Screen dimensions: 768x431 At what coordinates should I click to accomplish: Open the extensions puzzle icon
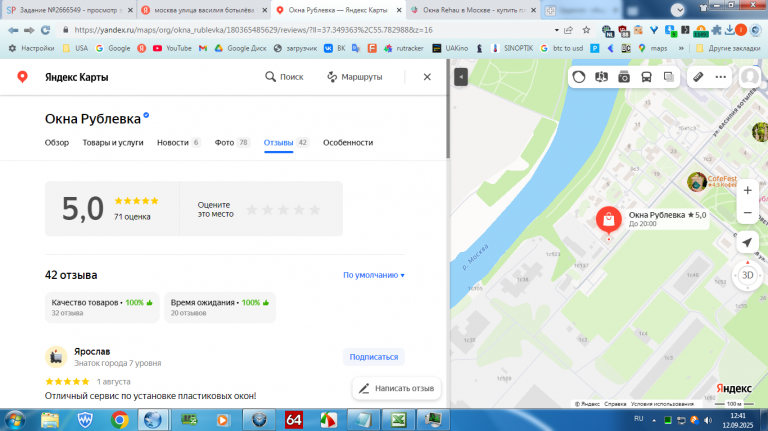(717, 30)
